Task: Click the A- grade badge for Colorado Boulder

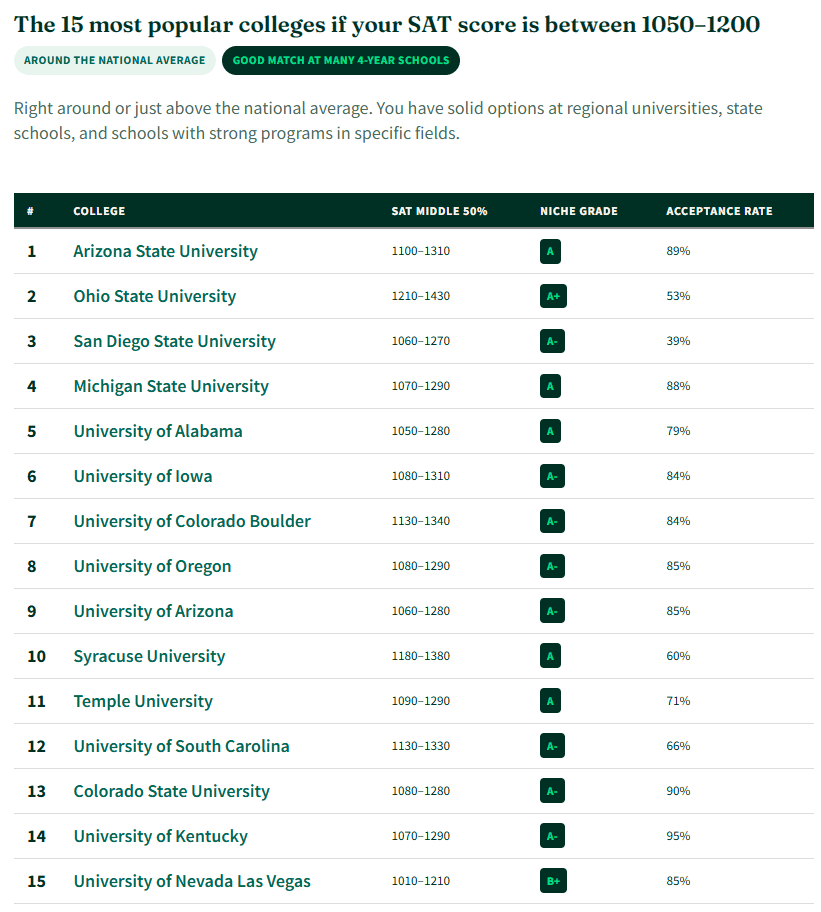Action: pos(552,521)
